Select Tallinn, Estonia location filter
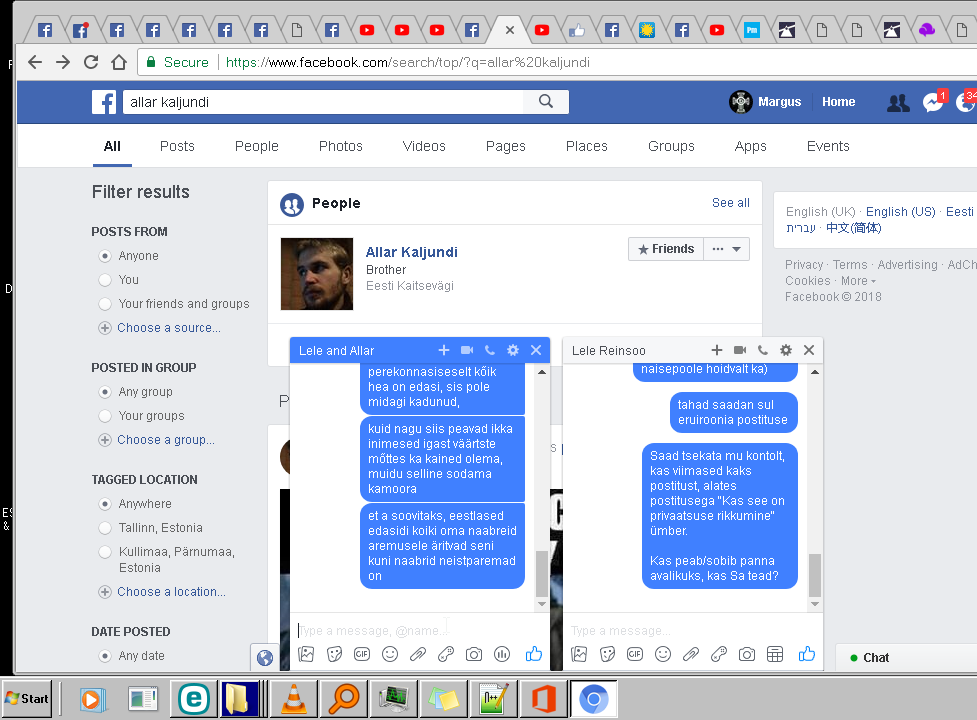This screenshot has height=720, width=977. [x=105, y=528]
